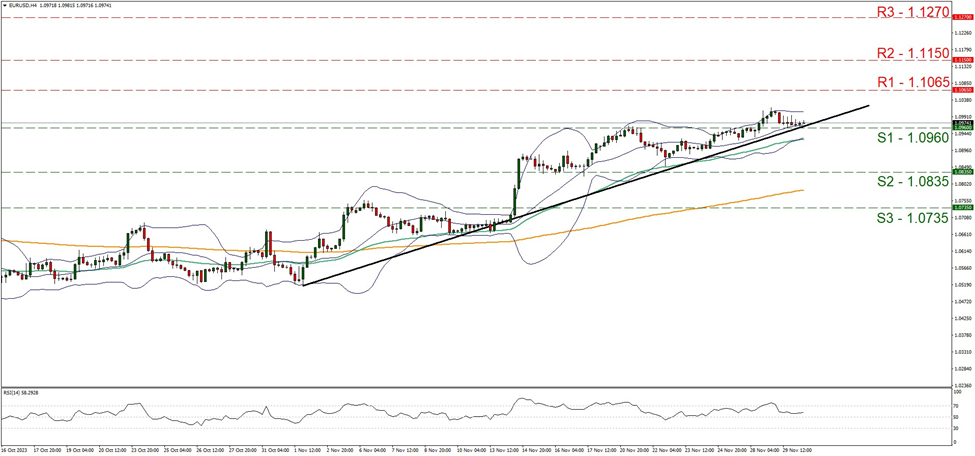The height and width of the screenshot is (456, 975).
Task: Click the R1 - 1.1065 resistance label
Action: (x=912, y=83)
